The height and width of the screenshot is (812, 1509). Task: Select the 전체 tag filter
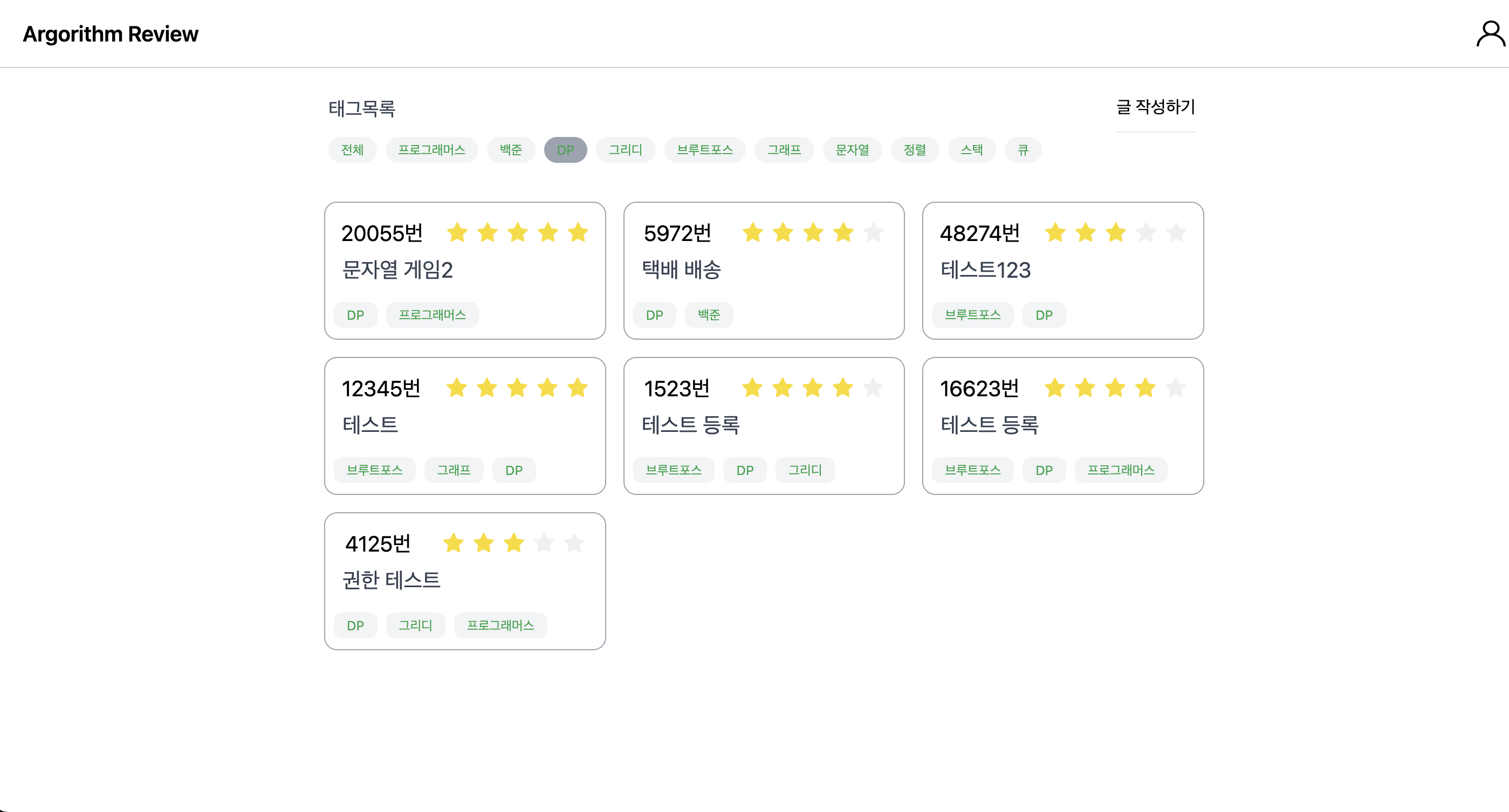pyautogui.click(x=352, y=150)
